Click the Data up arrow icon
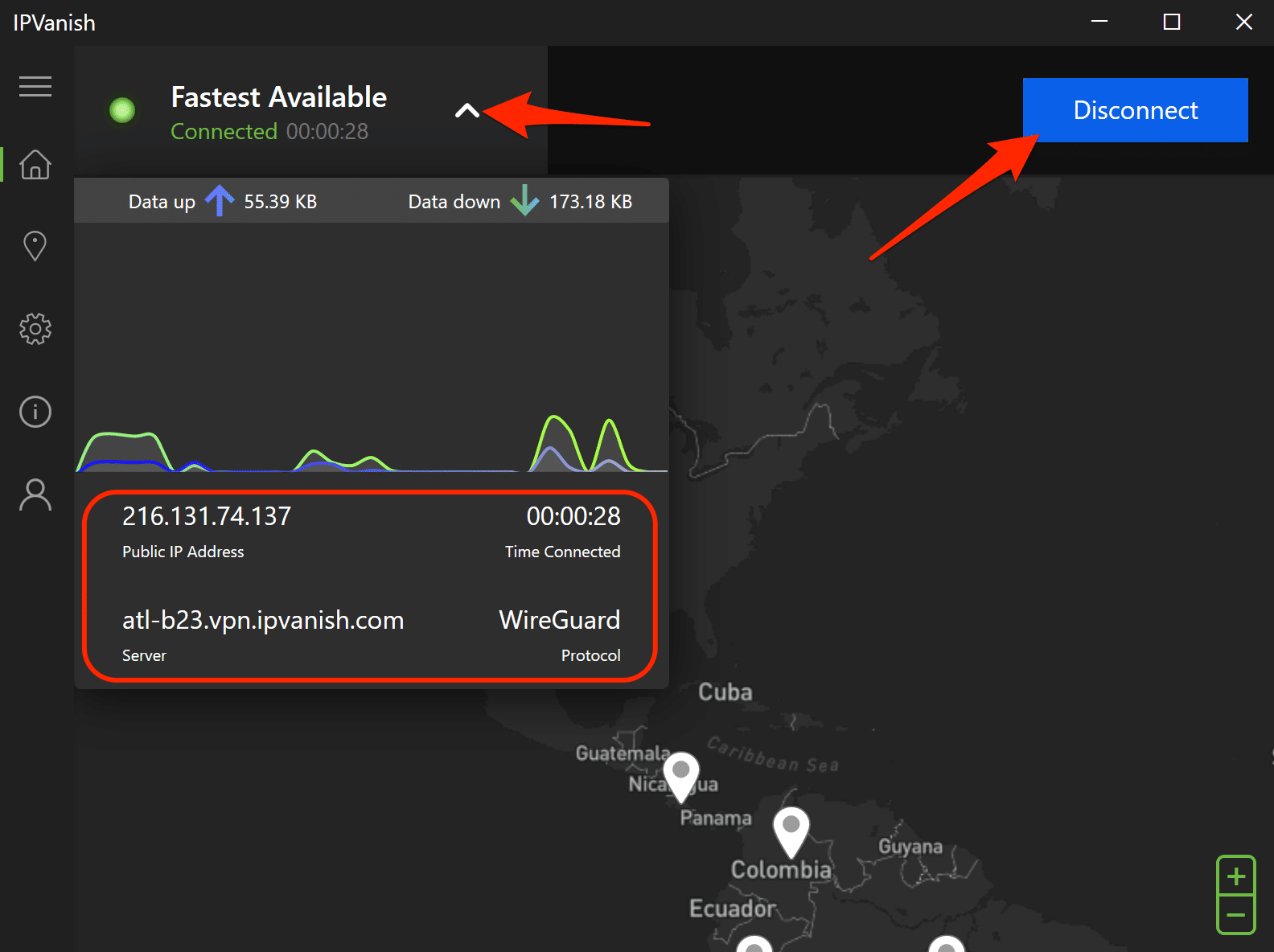Screen dimensions: 1274x952 tap(220, 200)
